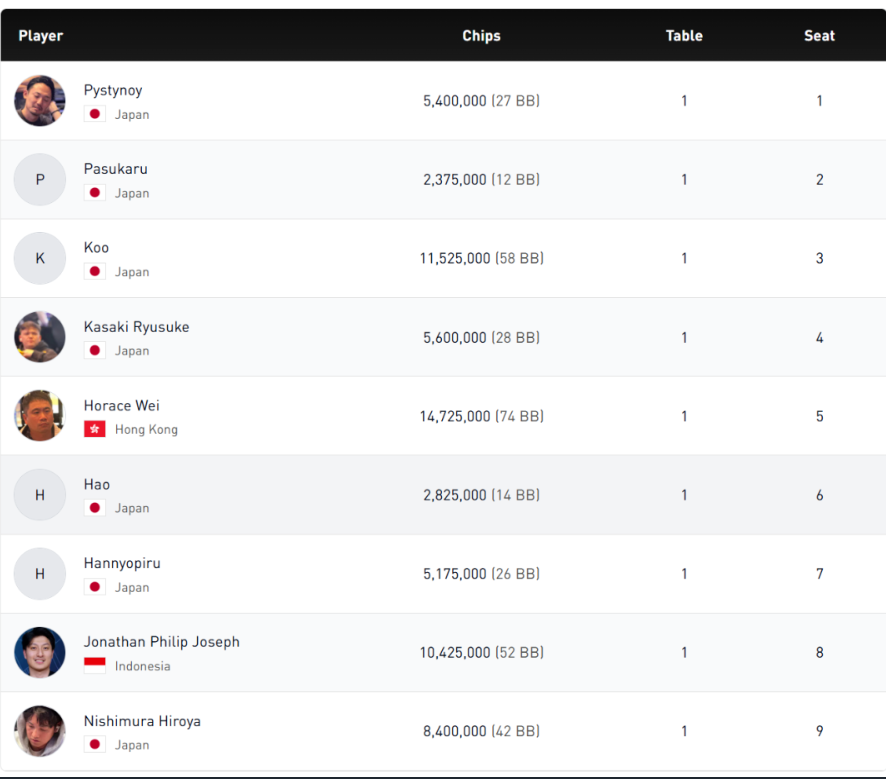Click the Seat column header

(819, 35)
